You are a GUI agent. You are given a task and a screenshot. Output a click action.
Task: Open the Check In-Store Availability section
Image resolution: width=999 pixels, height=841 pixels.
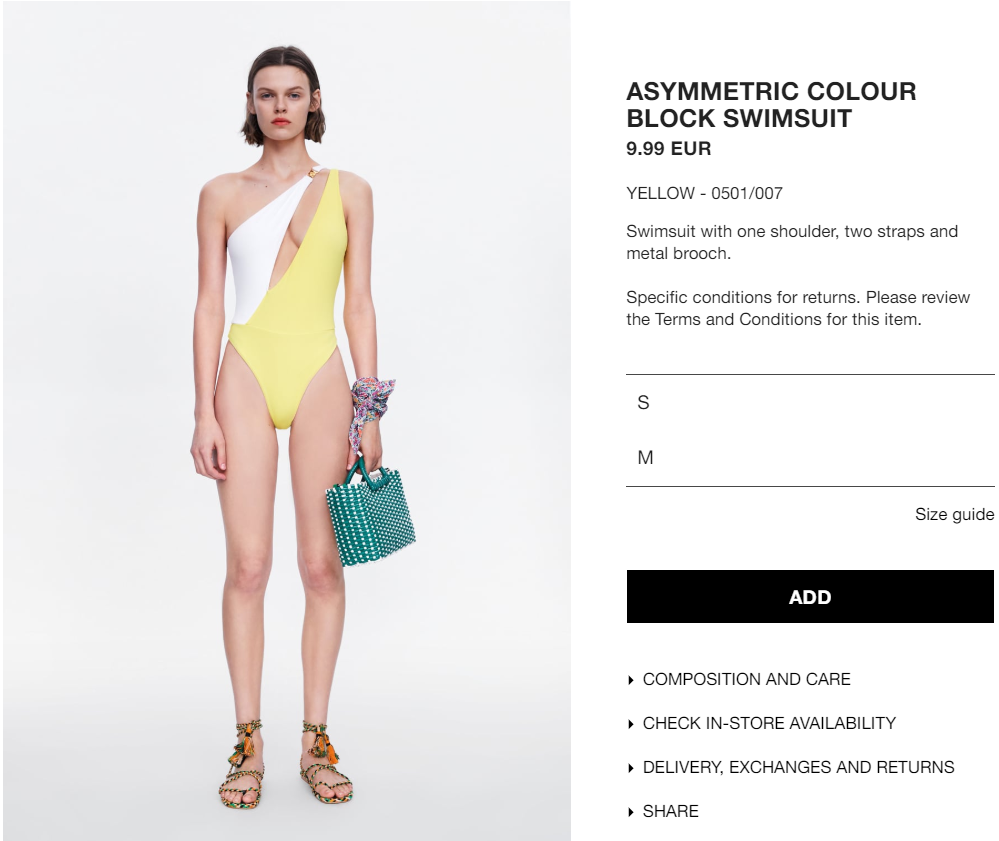click(769, 723)
